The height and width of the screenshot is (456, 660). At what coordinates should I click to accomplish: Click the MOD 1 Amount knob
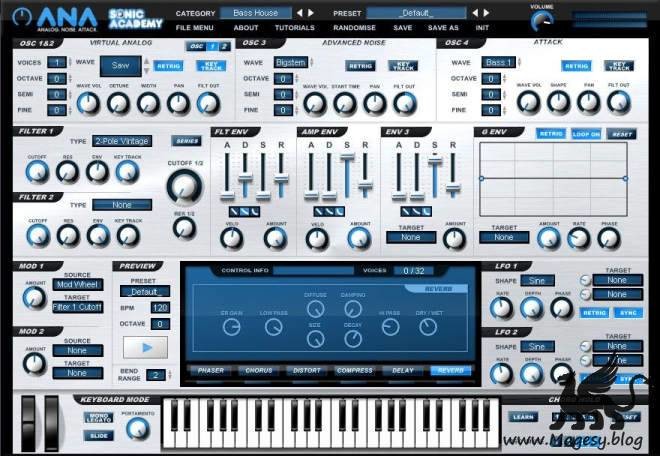tap(35, 298)
